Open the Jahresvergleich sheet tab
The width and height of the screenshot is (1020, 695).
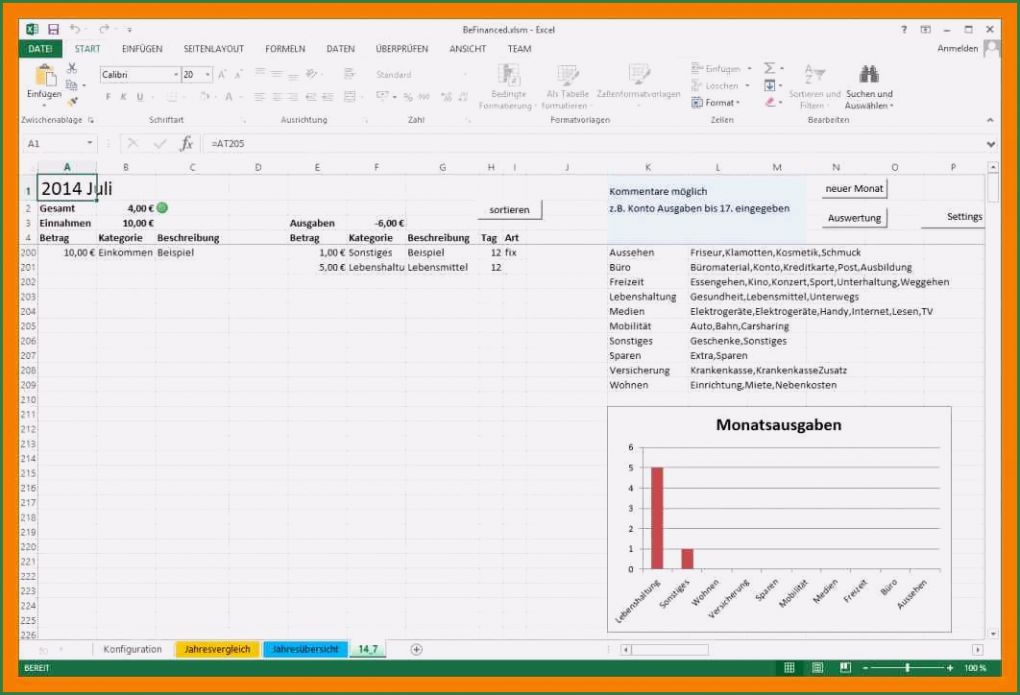coord(216,649)
